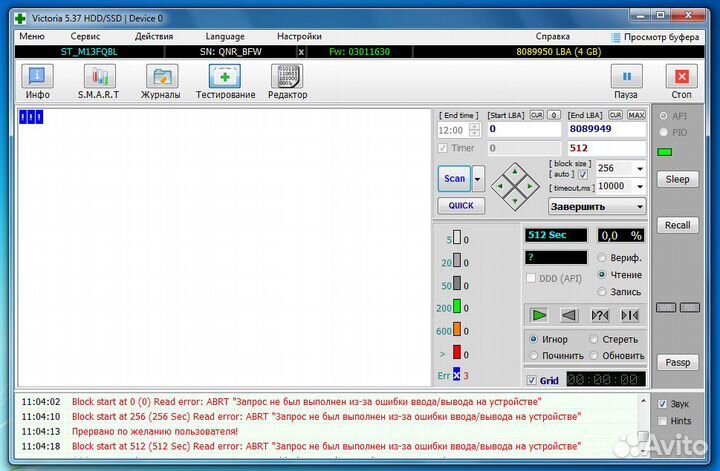Stop the scan with the Стоп button

[681, 82]
